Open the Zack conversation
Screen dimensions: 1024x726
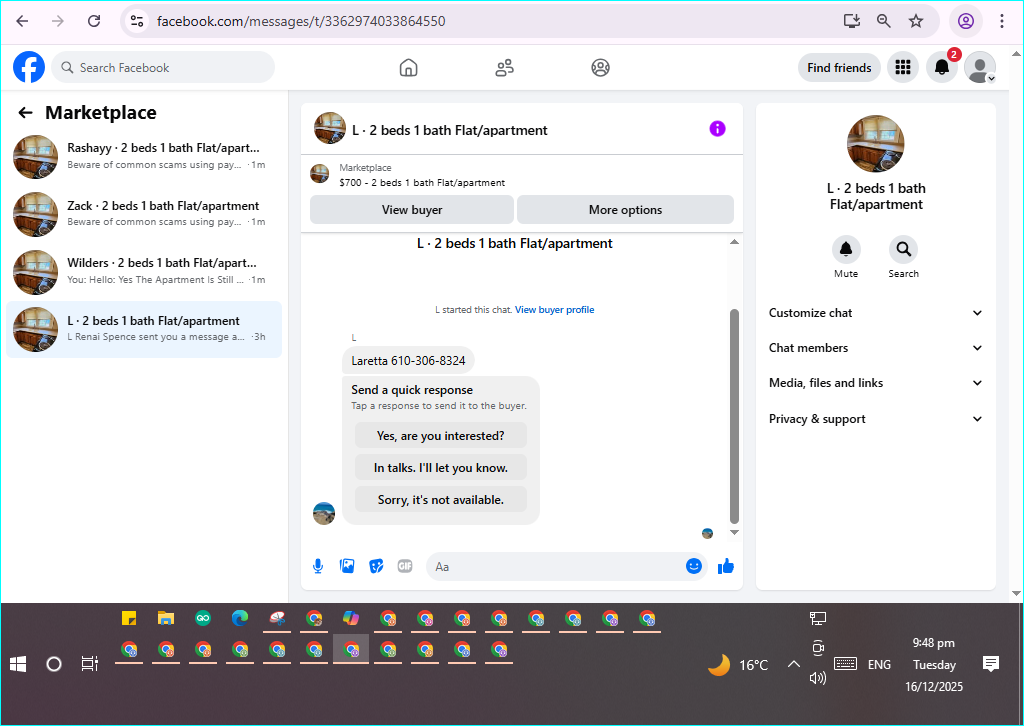pyautogui.click(x=144, y=214)
